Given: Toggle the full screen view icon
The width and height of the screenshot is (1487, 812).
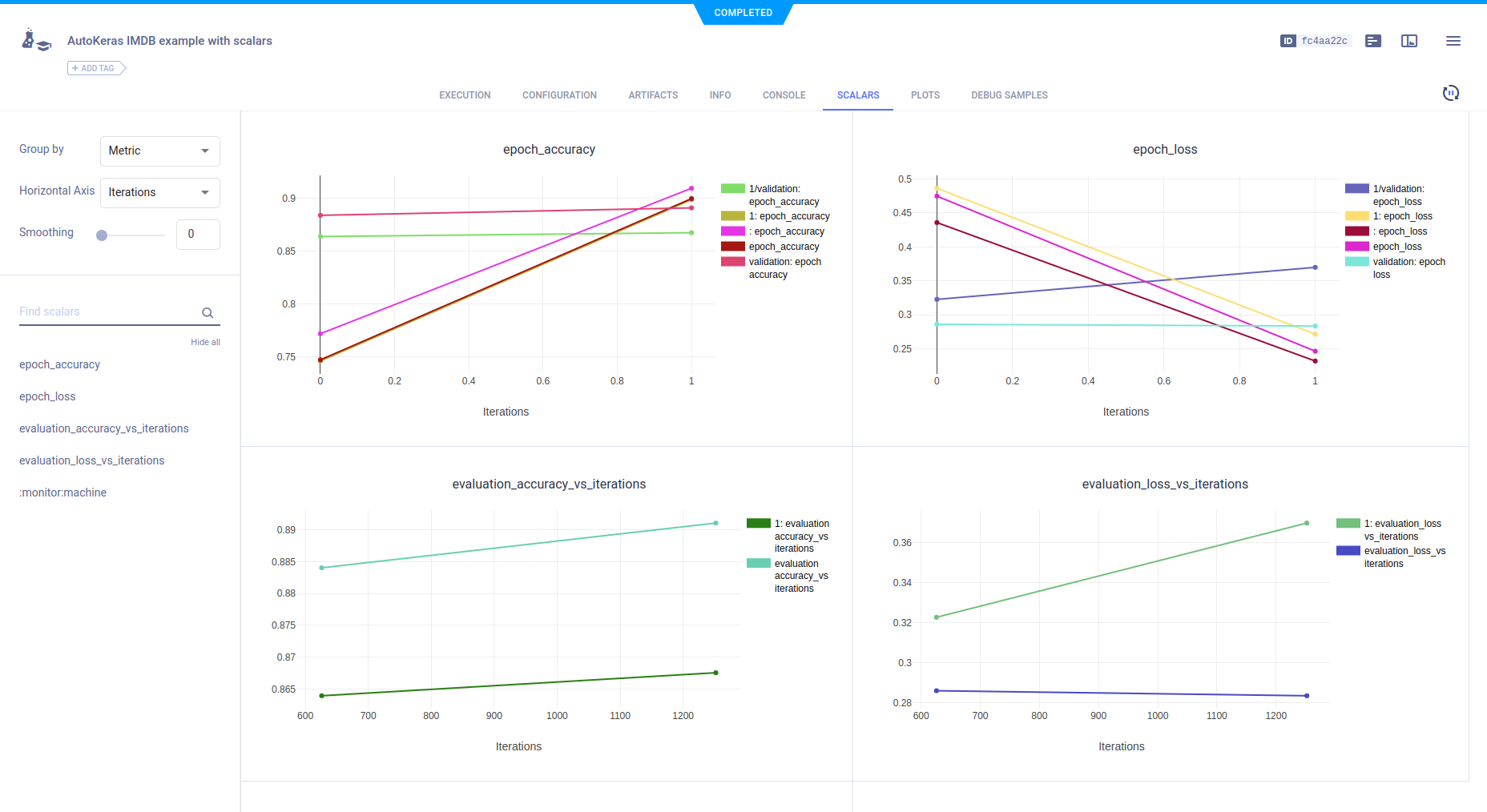Looking at the screenshot, I should pos(1409,41).
